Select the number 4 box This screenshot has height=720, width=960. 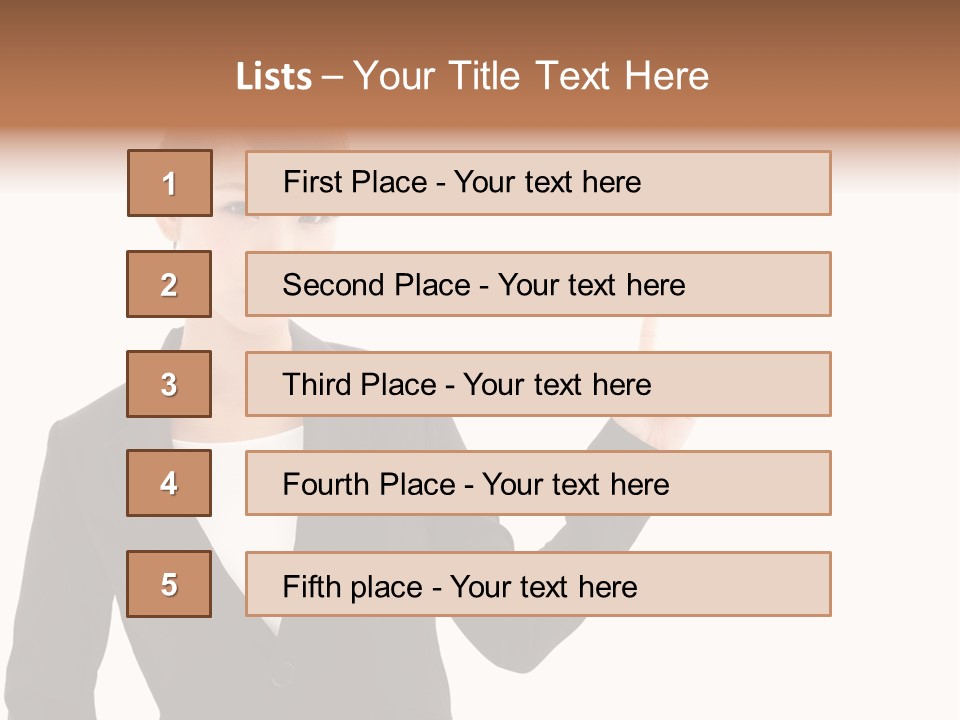tap(169, 483)
